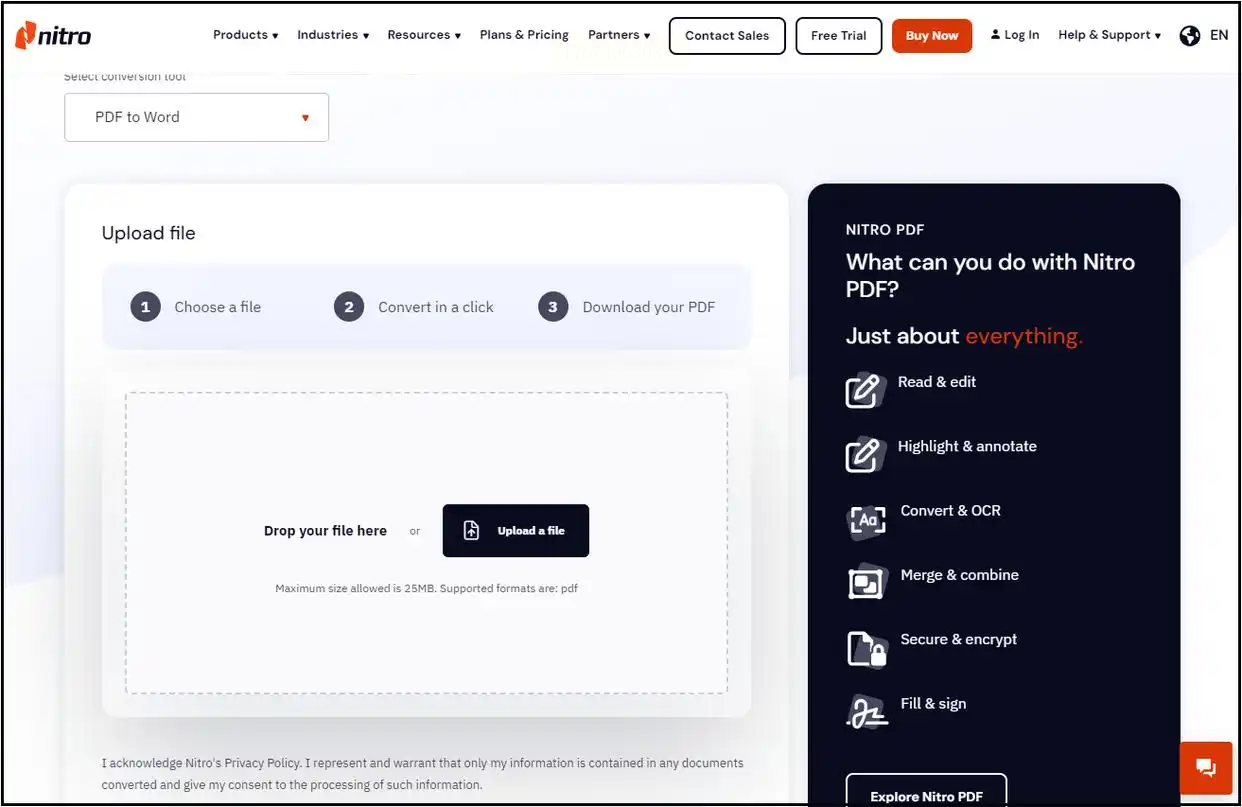Click the Fill & sign text
The width and height of the screenshot is (1242, 807).
pos(934,703)
